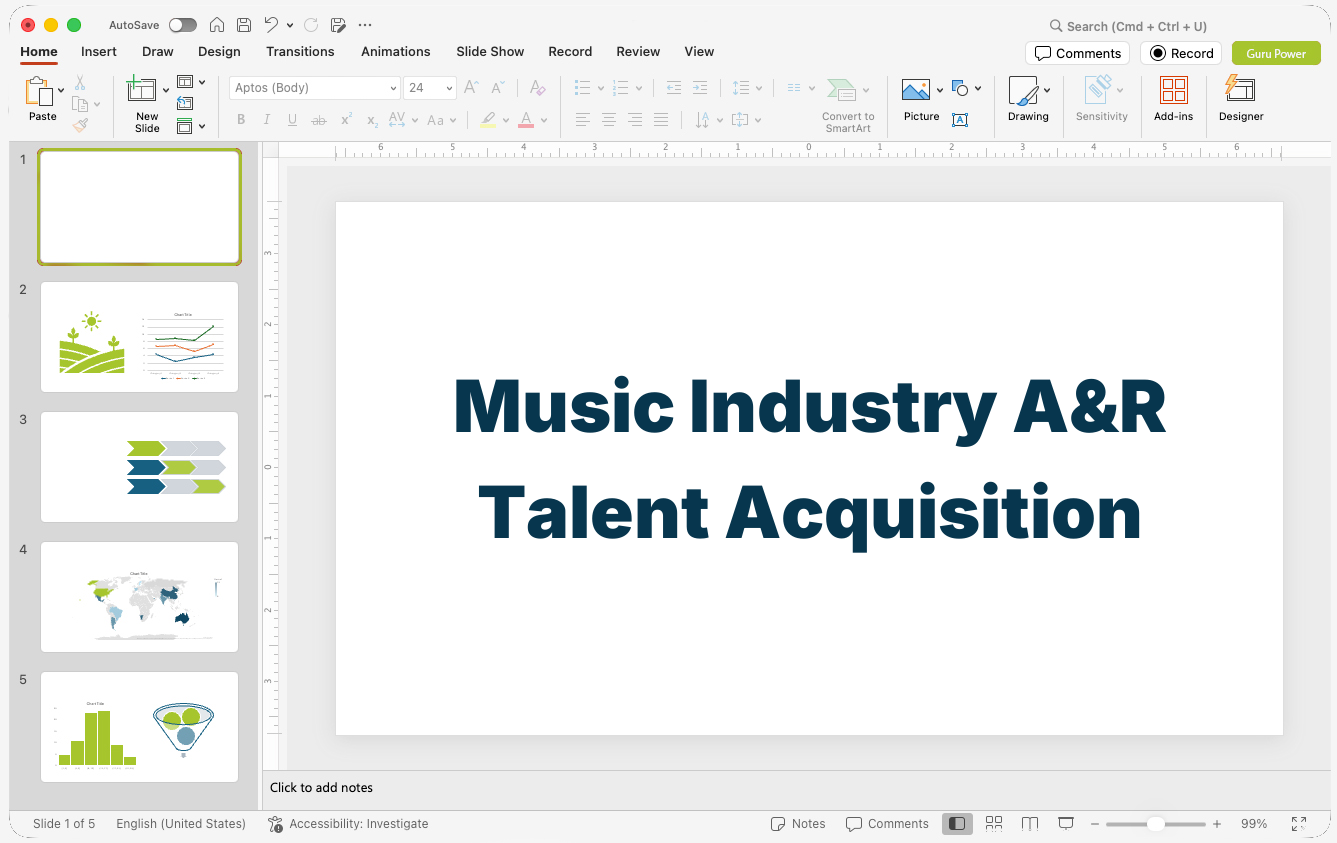Click the Picture insert icon
Image resolution: width=1337 pixels, height=843 pixels.
[916, 90]
